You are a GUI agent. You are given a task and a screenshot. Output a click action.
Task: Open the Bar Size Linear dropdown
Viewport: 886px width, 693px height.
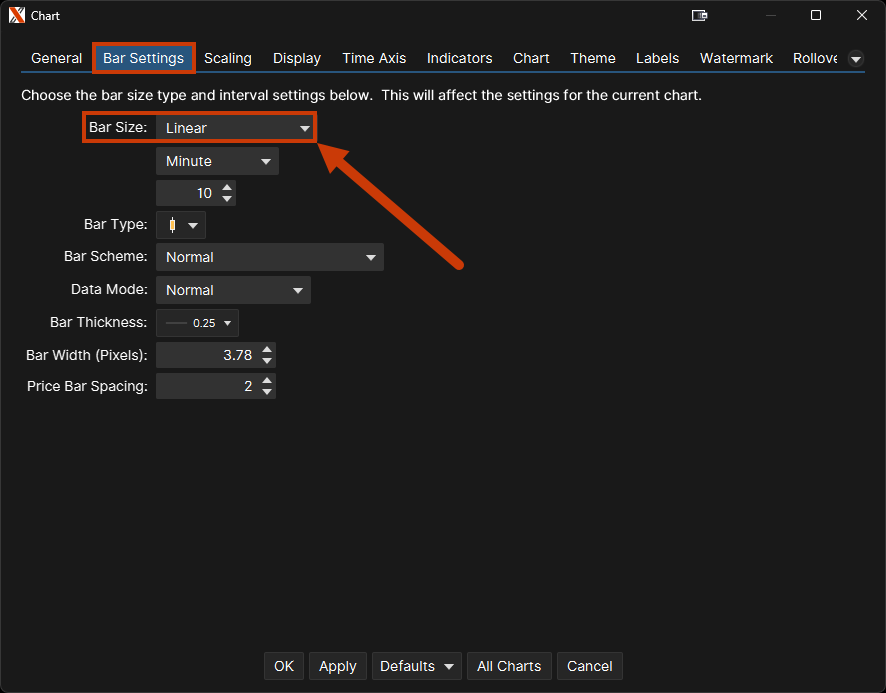tap(236, 128)
